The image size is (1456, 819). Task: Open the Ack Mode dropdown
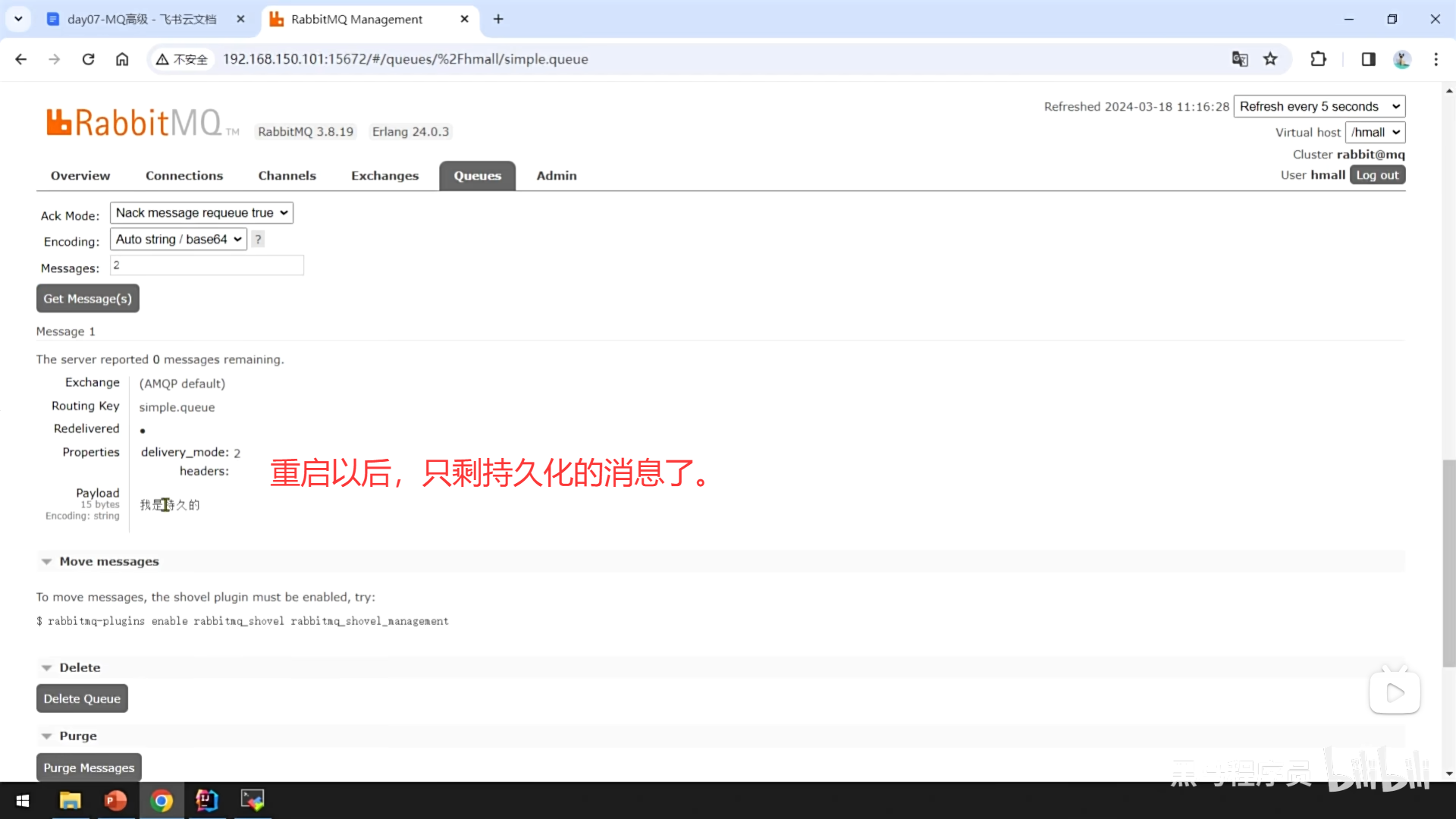[x=201, y=213]
